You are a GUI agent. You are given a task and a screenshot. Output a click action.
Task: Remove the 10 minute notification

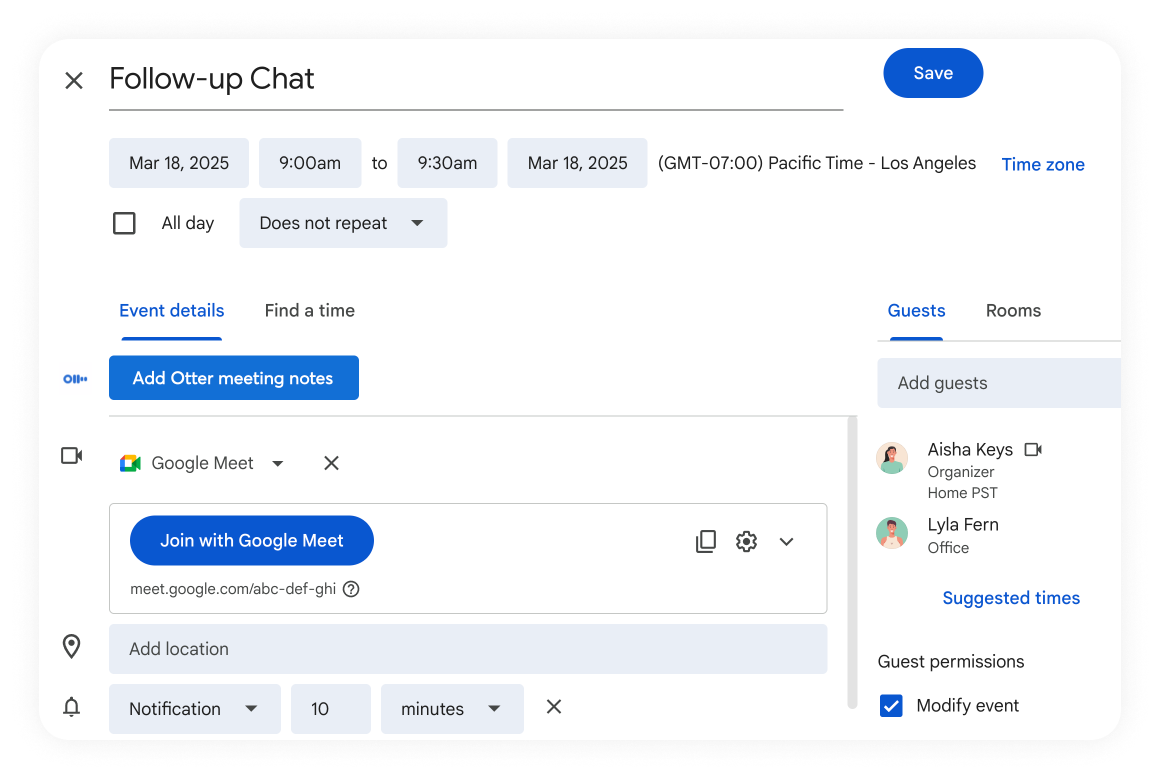pyautogui.click(x=553, y=707)
